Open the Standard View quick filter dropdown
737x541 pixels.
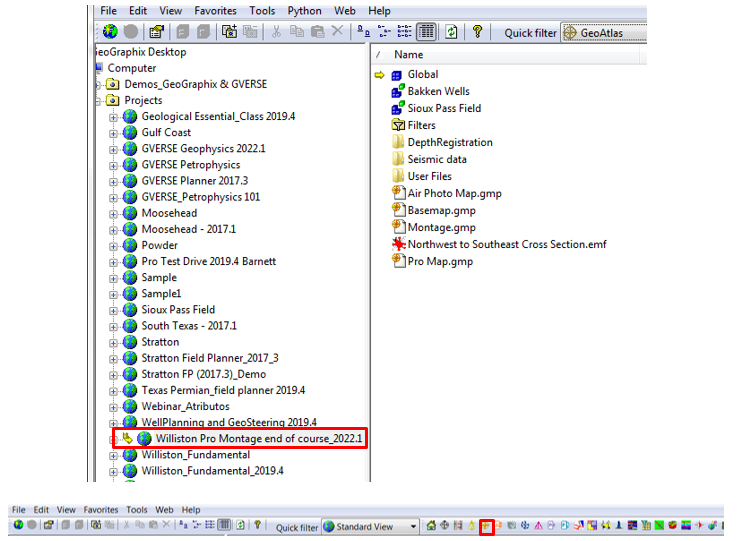(413, 526)
